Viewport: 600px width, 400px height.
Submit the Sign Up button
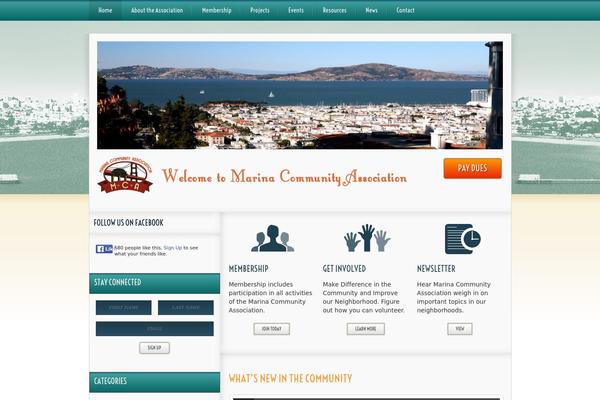(154, 348)
